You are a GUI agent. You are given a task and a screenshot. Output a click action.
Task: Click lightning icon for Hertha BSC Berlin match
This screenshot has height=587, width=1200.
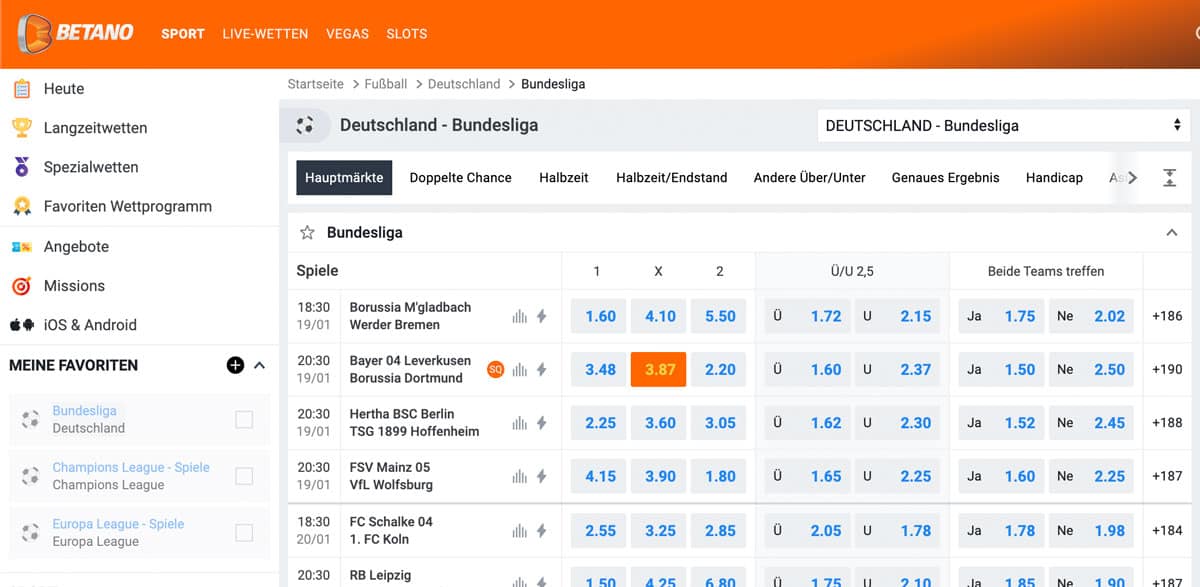click(x=541, y=423)
